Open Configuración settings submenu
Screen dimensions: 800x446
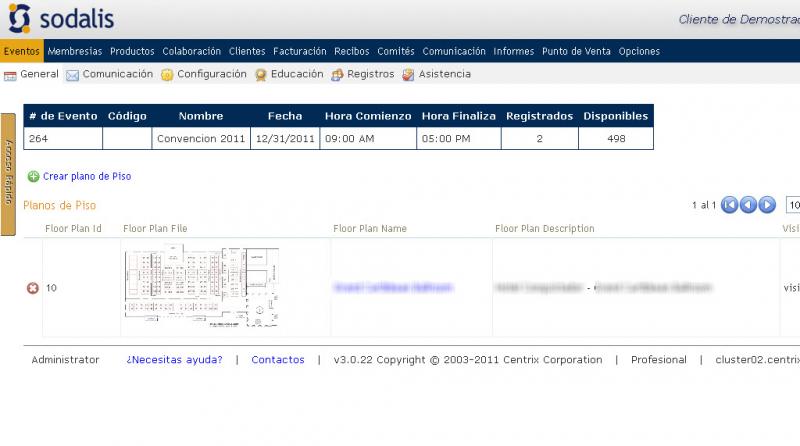203,74
